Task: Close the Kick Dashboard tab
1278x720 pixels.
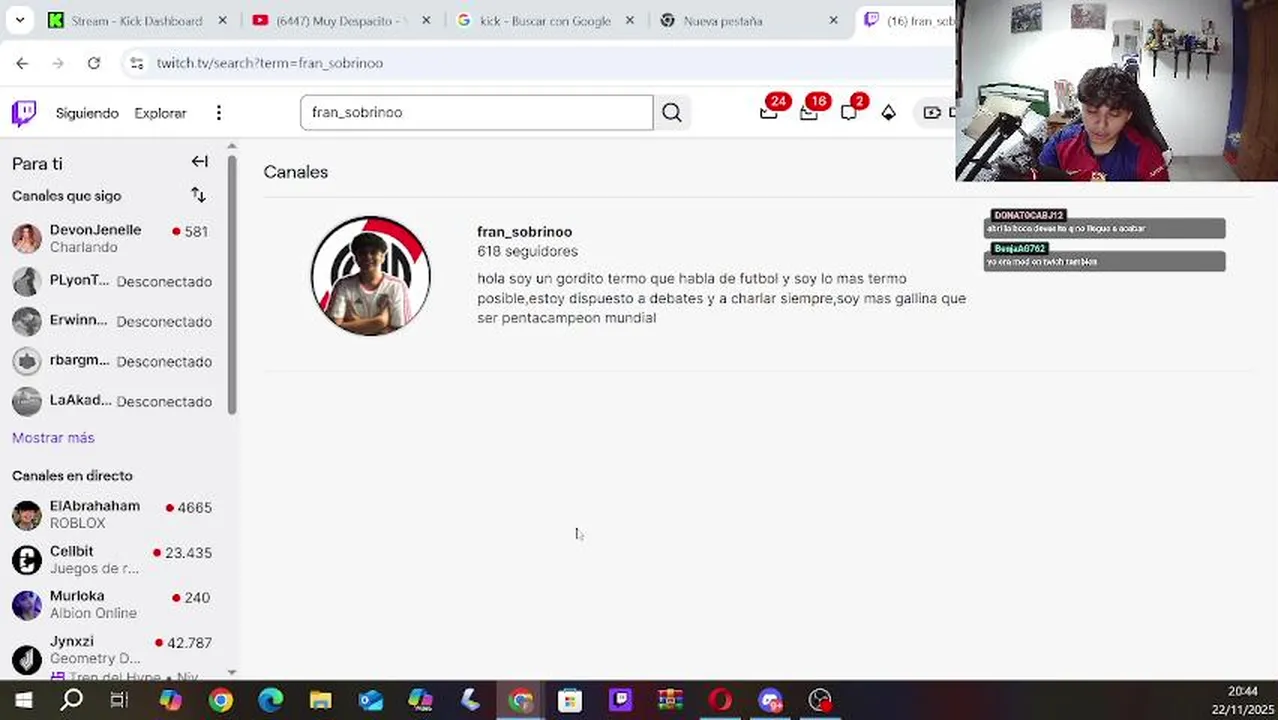Action: [222, 20]
